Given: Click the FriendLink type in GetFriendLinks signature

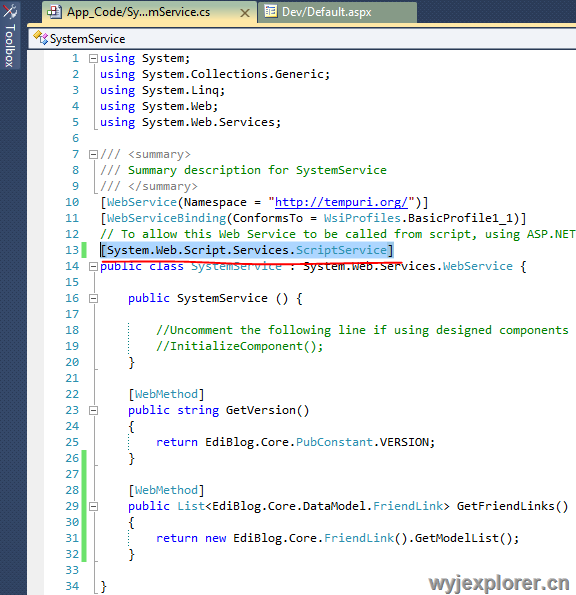Looking at the screenshot, I should 408,506.
